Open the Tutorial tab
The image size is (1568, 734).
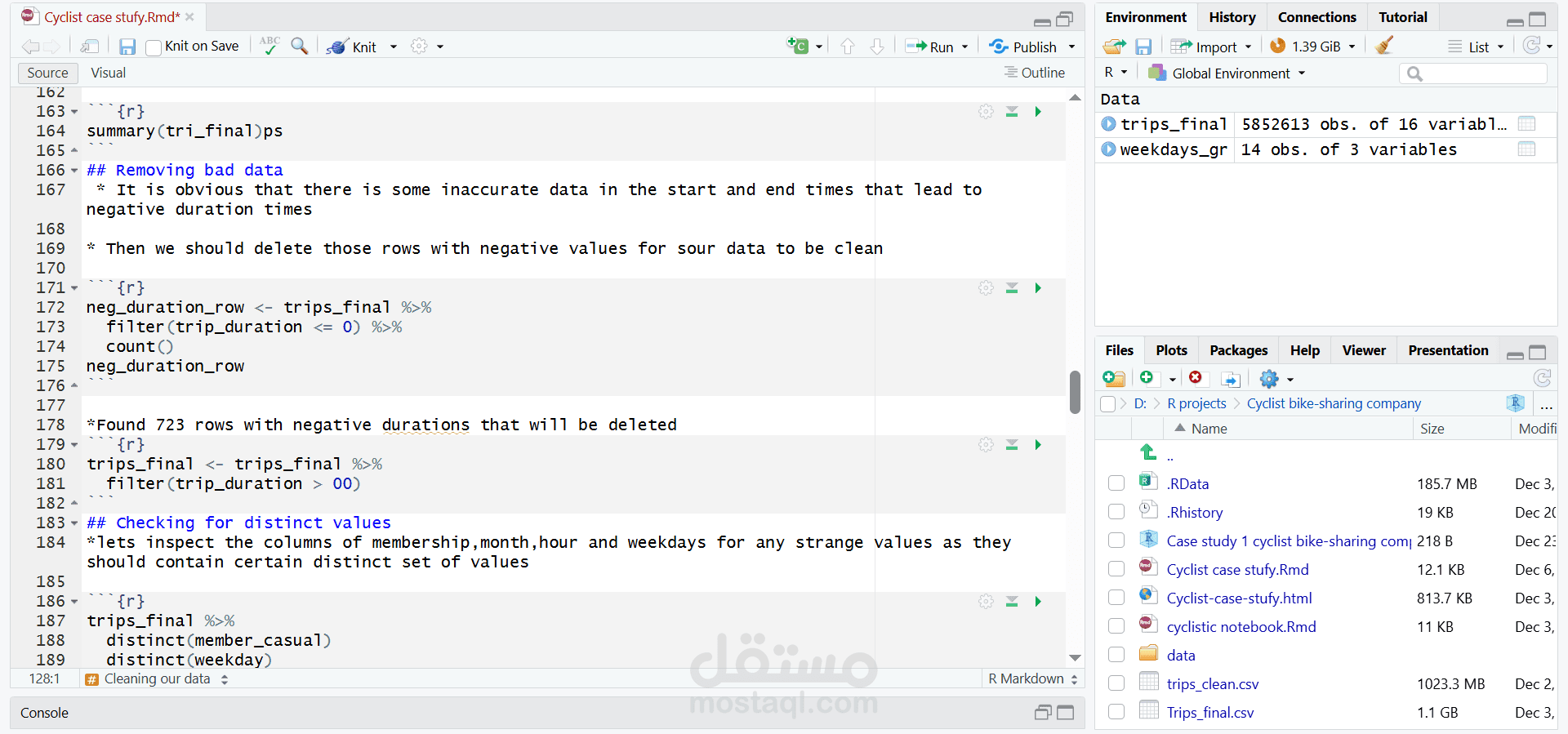tap(1402, 17)
